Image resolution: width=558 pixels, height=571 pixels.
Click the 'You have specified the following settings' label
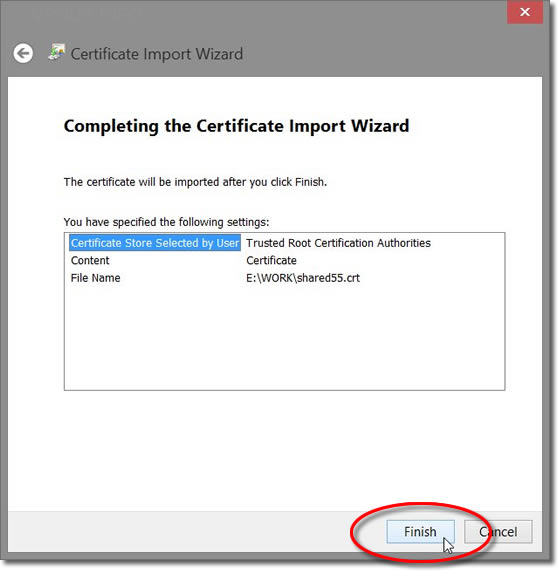coord(166,222)
